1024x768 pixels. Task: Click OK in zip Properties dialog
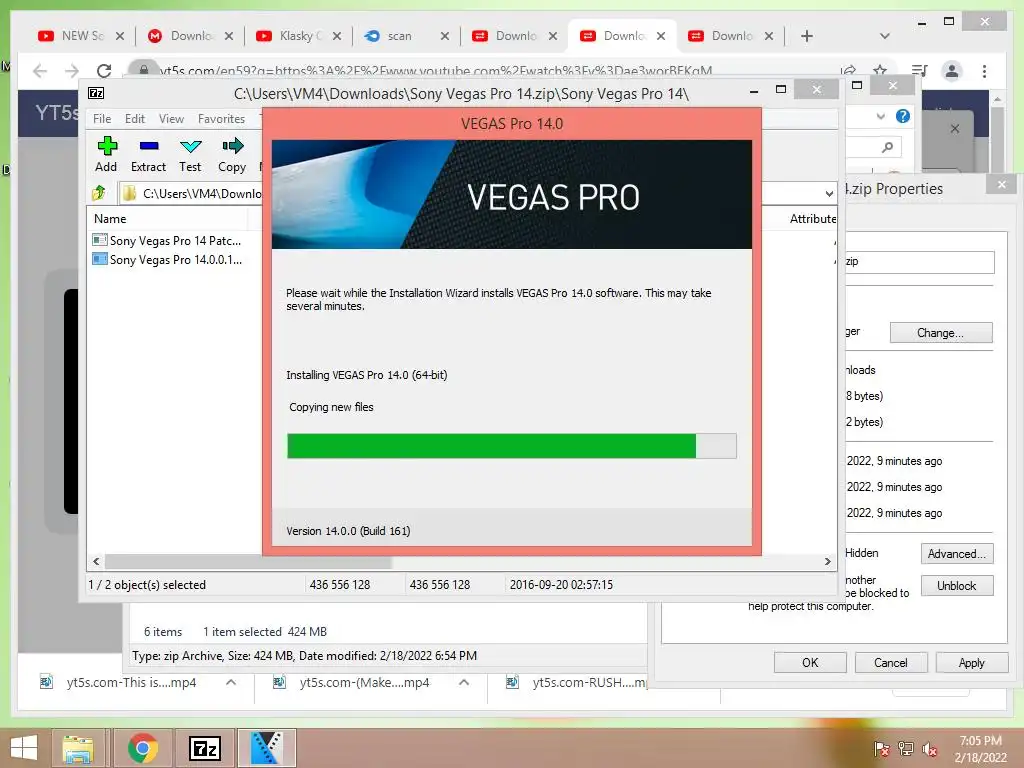coord(810,662)
